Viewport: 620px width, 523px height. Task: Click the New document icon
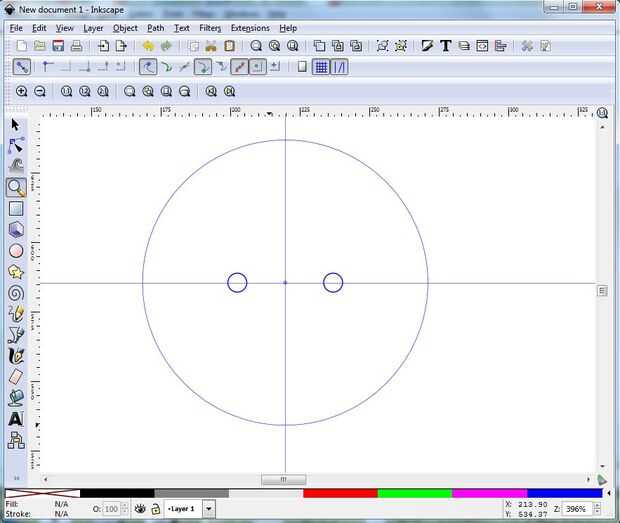tap(21, 46)
